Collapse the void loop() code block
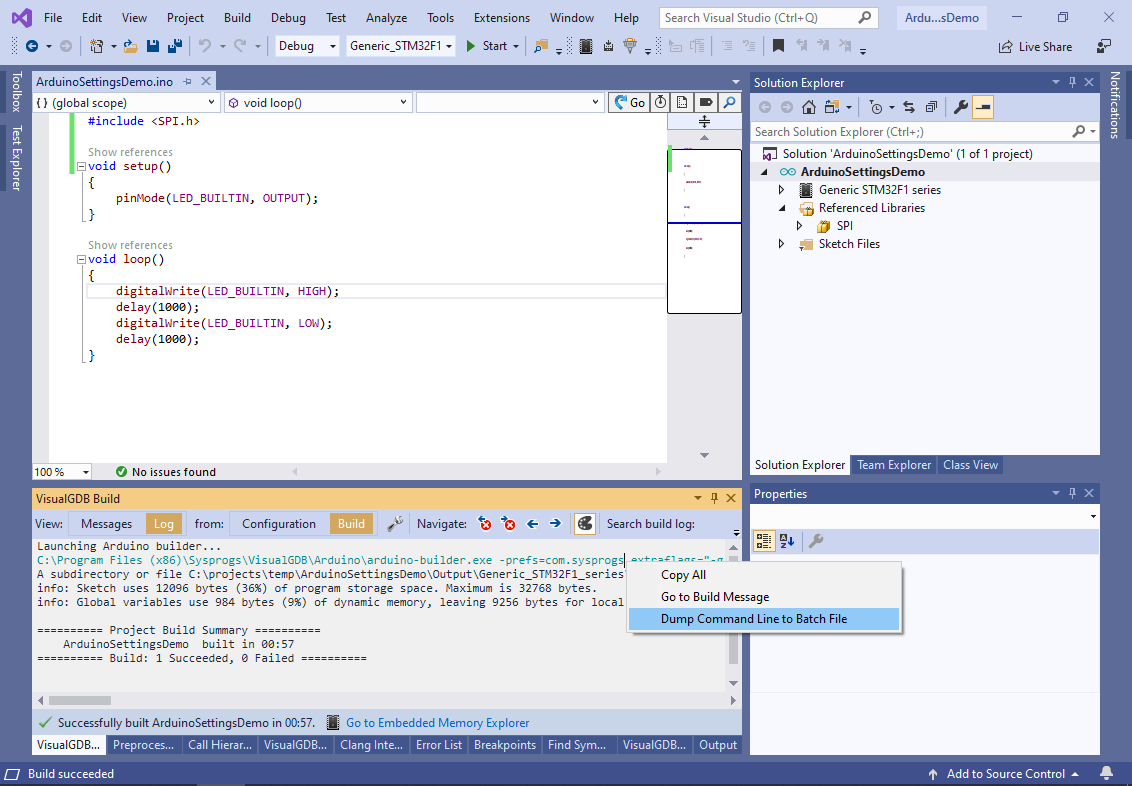This screenshot has height=786, width=1132. pyautogui.click(x=82, y=259)
